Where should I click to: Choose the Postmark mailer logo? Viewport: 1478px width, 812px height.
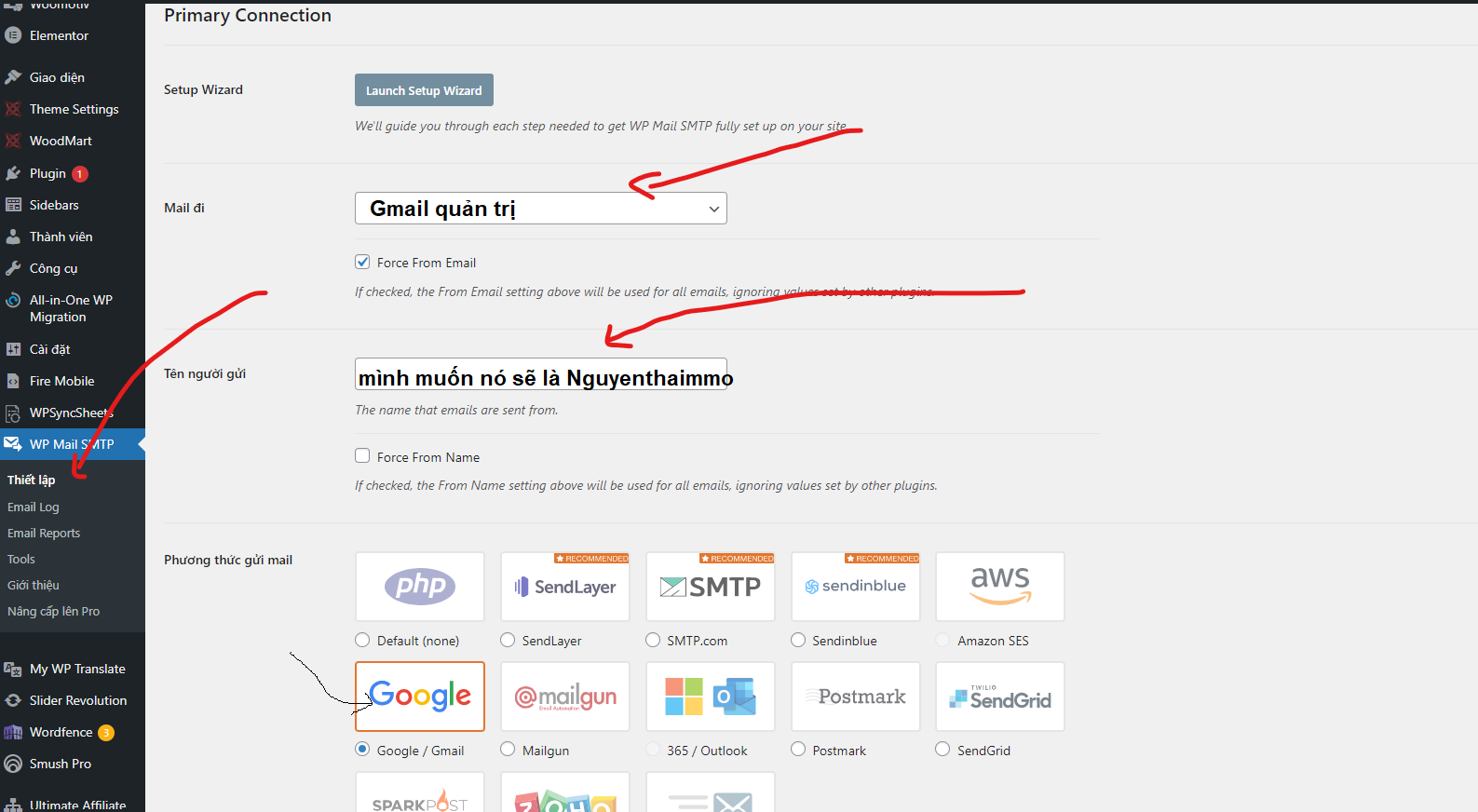[x=856, y=697]
